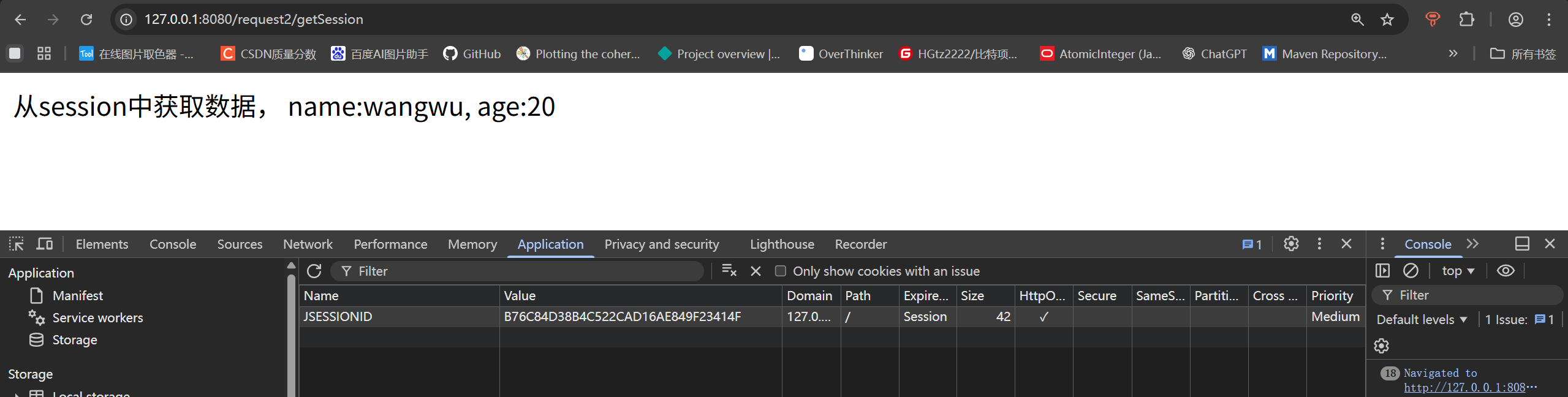Follow the Navigated to URL link
The width and height of the screenshot is (1568, 397).
[x=1471, y=387]
